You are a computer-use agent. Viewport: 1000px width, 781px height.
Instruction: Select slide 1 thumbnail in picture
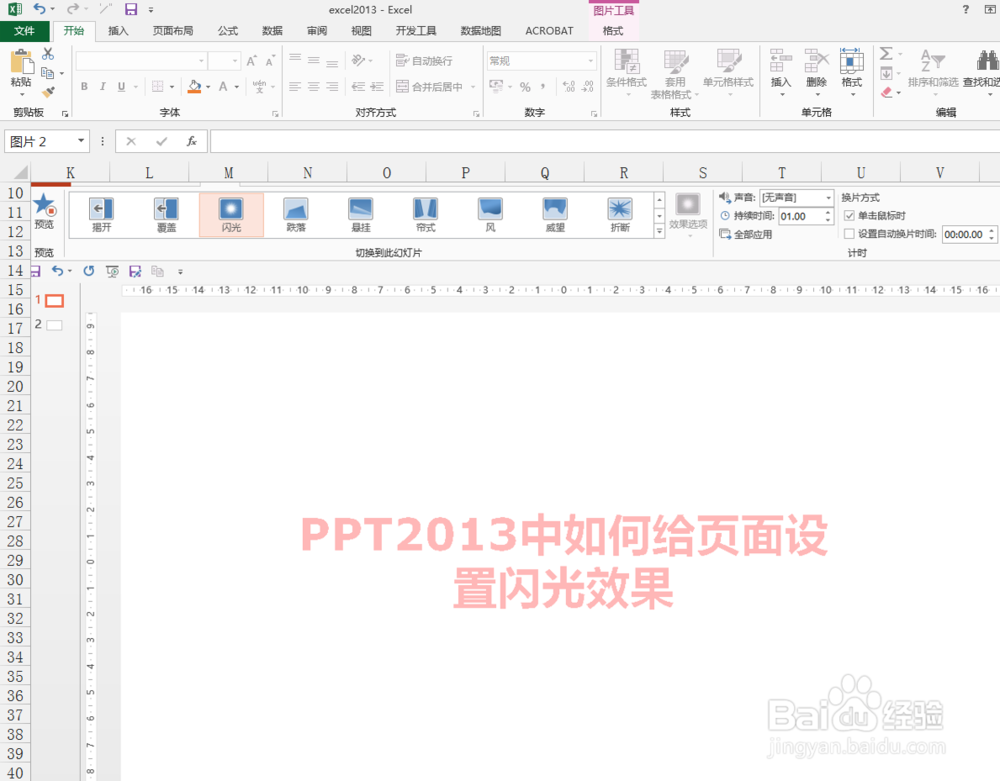point(55,300)
